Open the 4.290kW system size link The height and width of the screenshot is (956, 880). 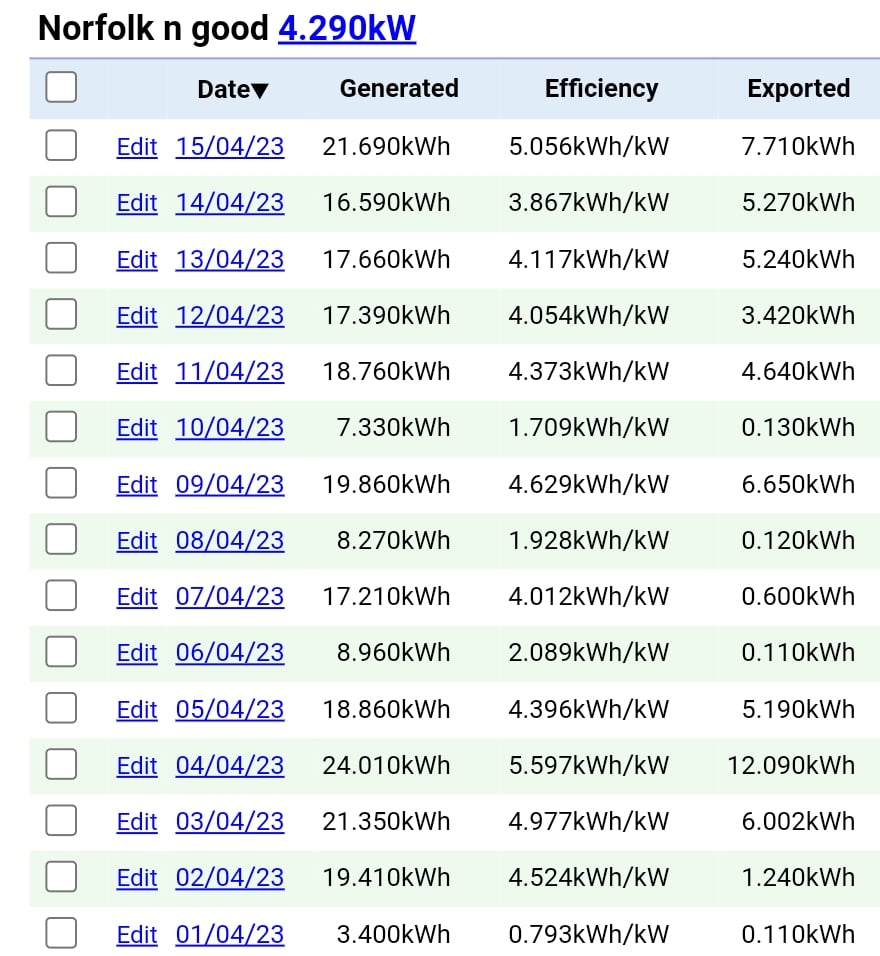[347, 28]
